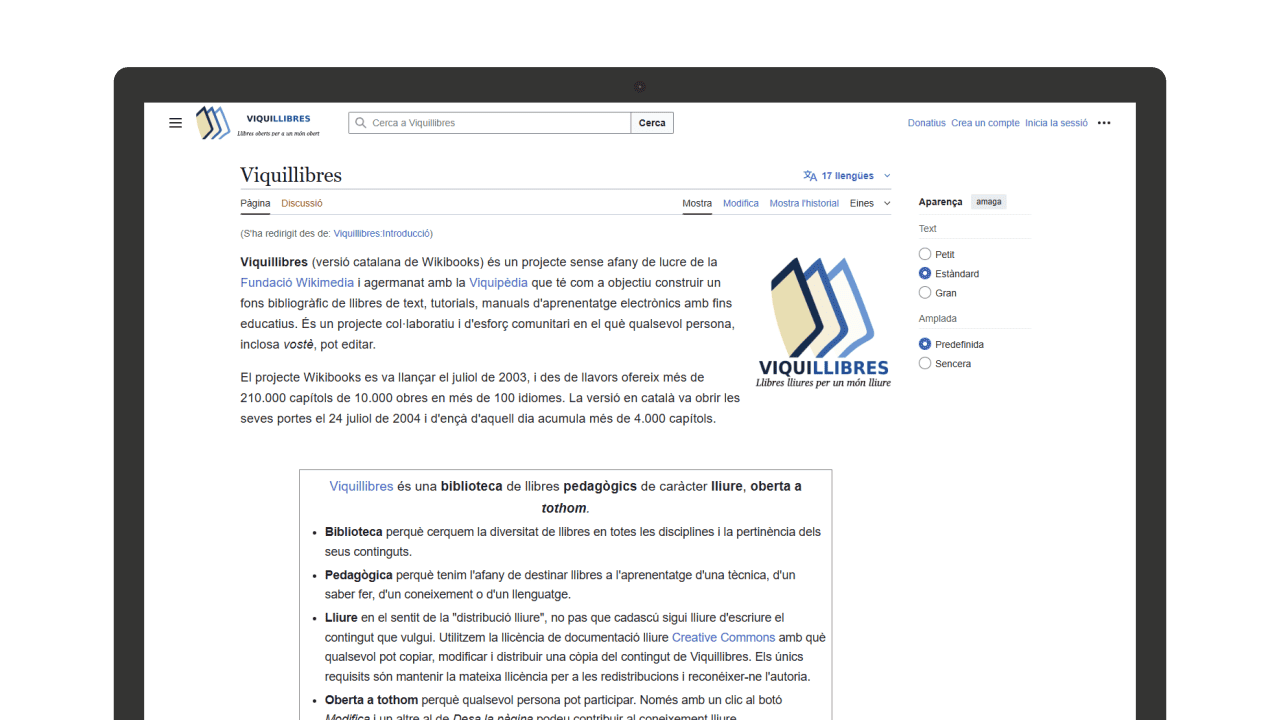
Task: Click the search magnifier icon
Action: tap(360, 123)
